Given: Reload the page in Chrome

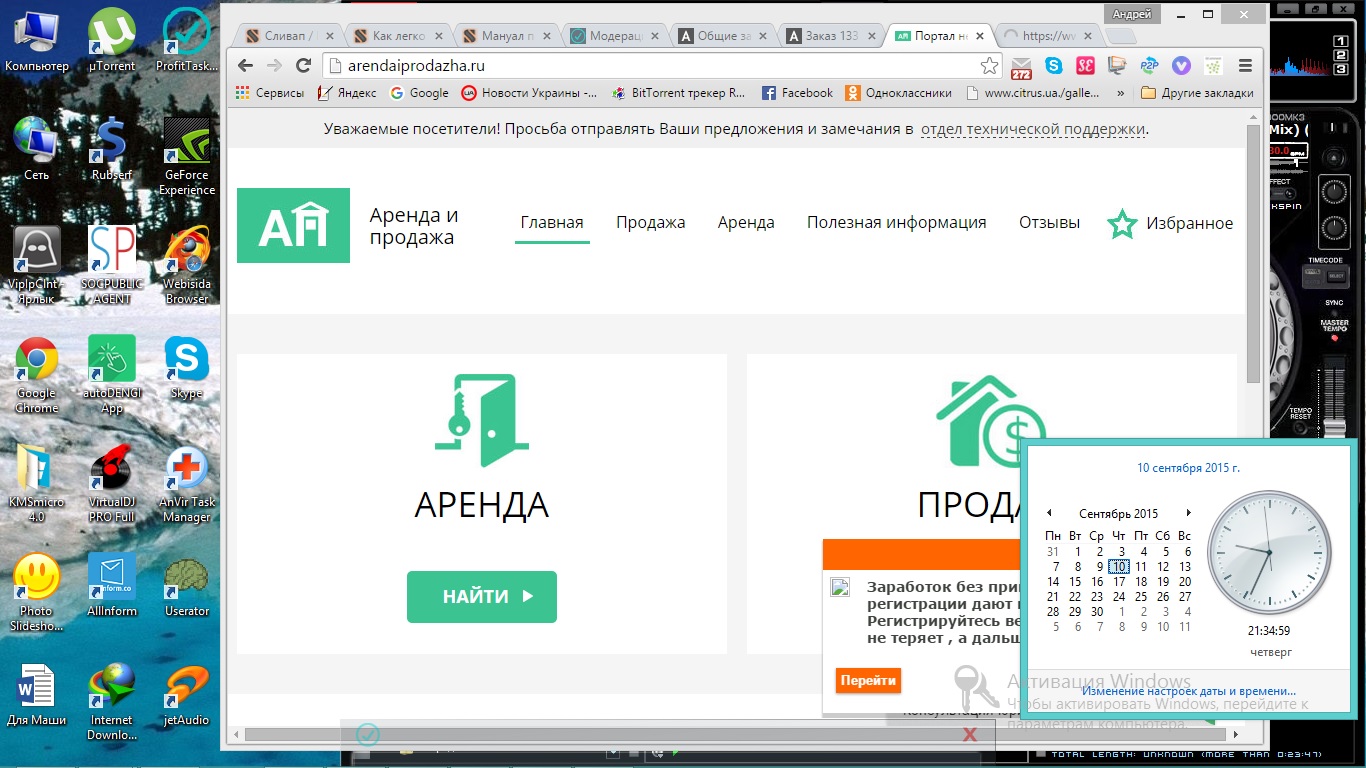Looking at the screenshot, I should pos(303,66).
